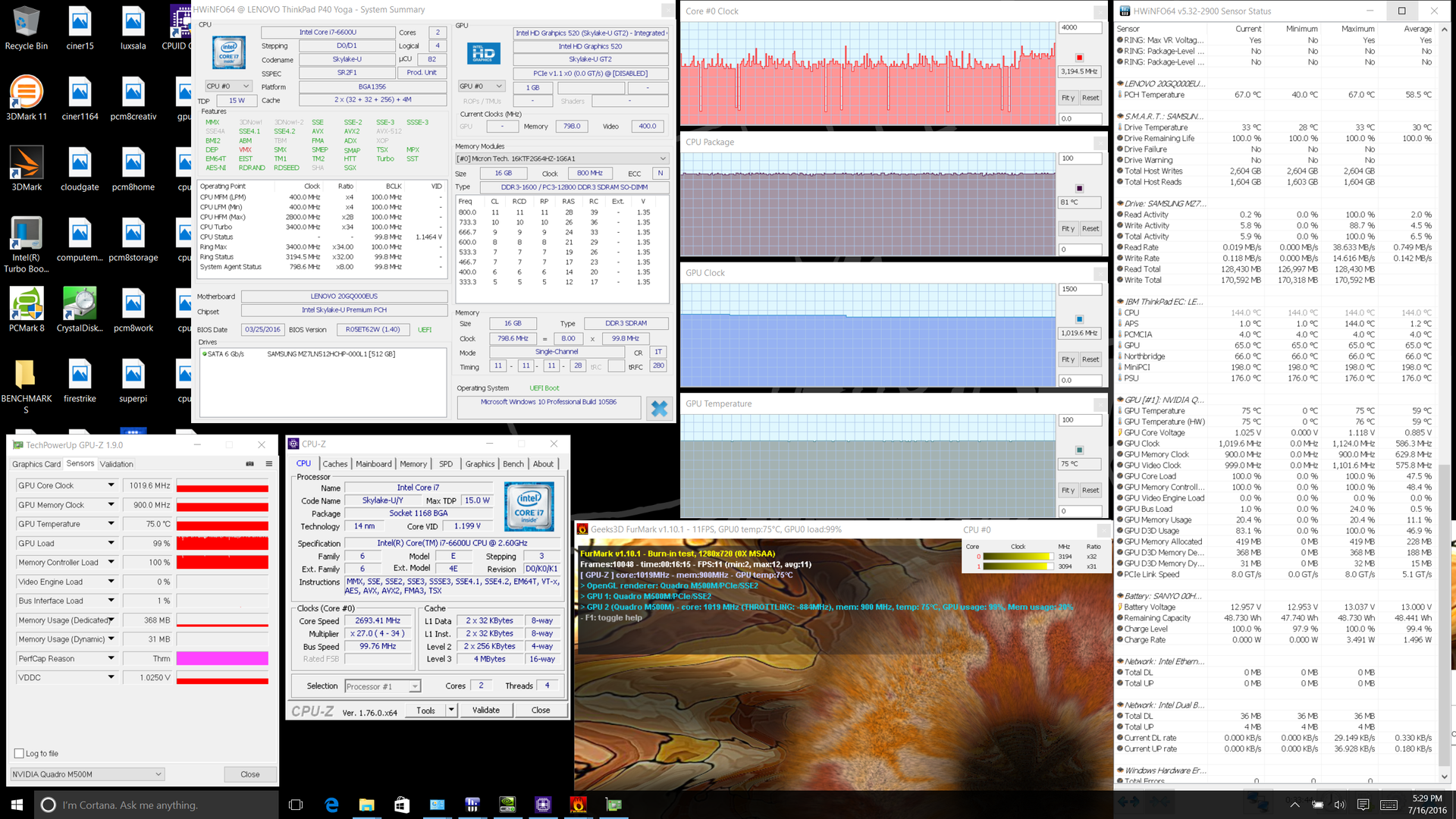Click the Intel HD Graphics logo in HWiNFO
The height and width of the screenshot is (819, 1456).
click(x=483, y=53)
